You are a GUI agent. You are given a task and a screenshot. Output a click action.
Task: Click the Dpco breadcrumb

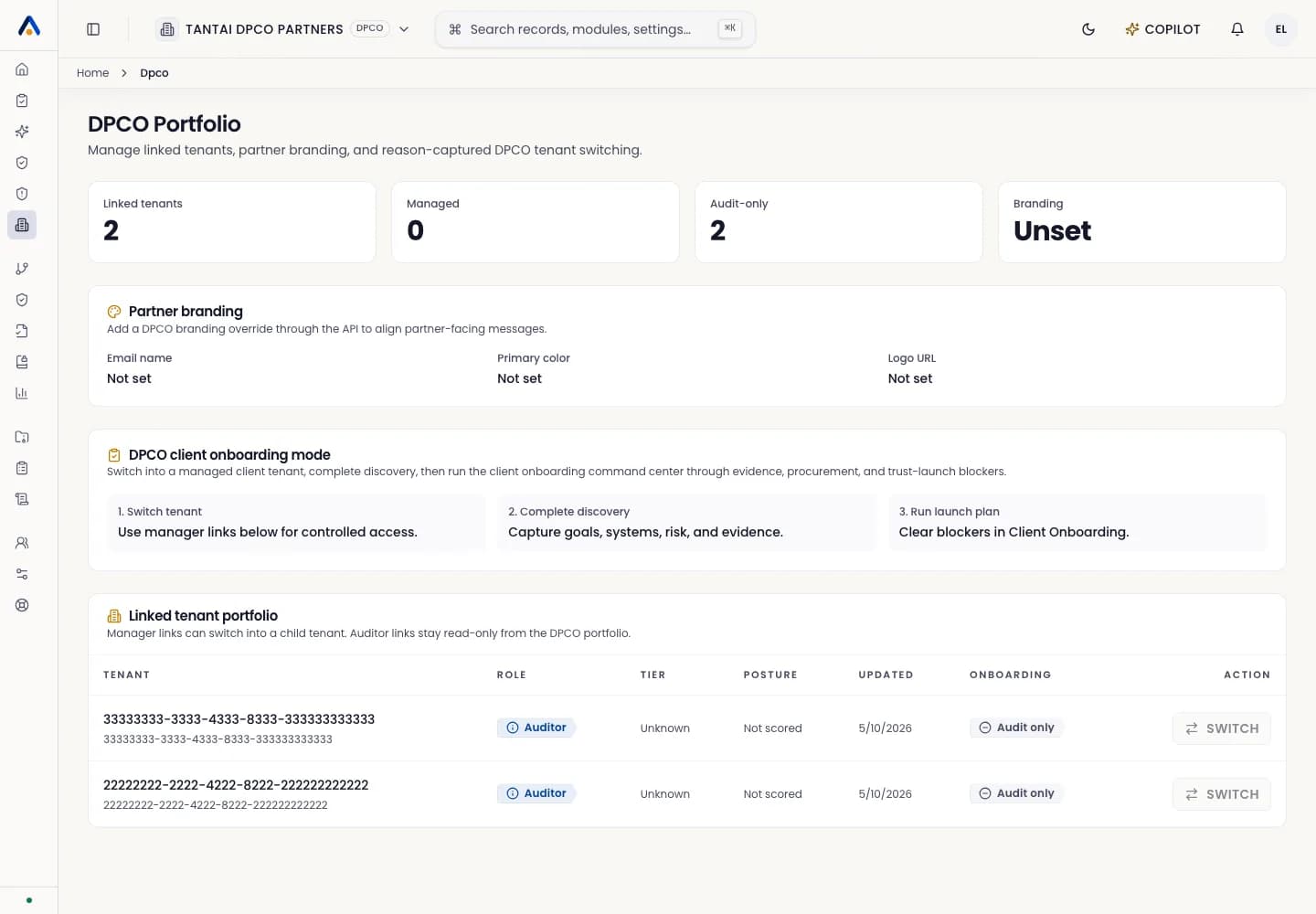[154, 73]
